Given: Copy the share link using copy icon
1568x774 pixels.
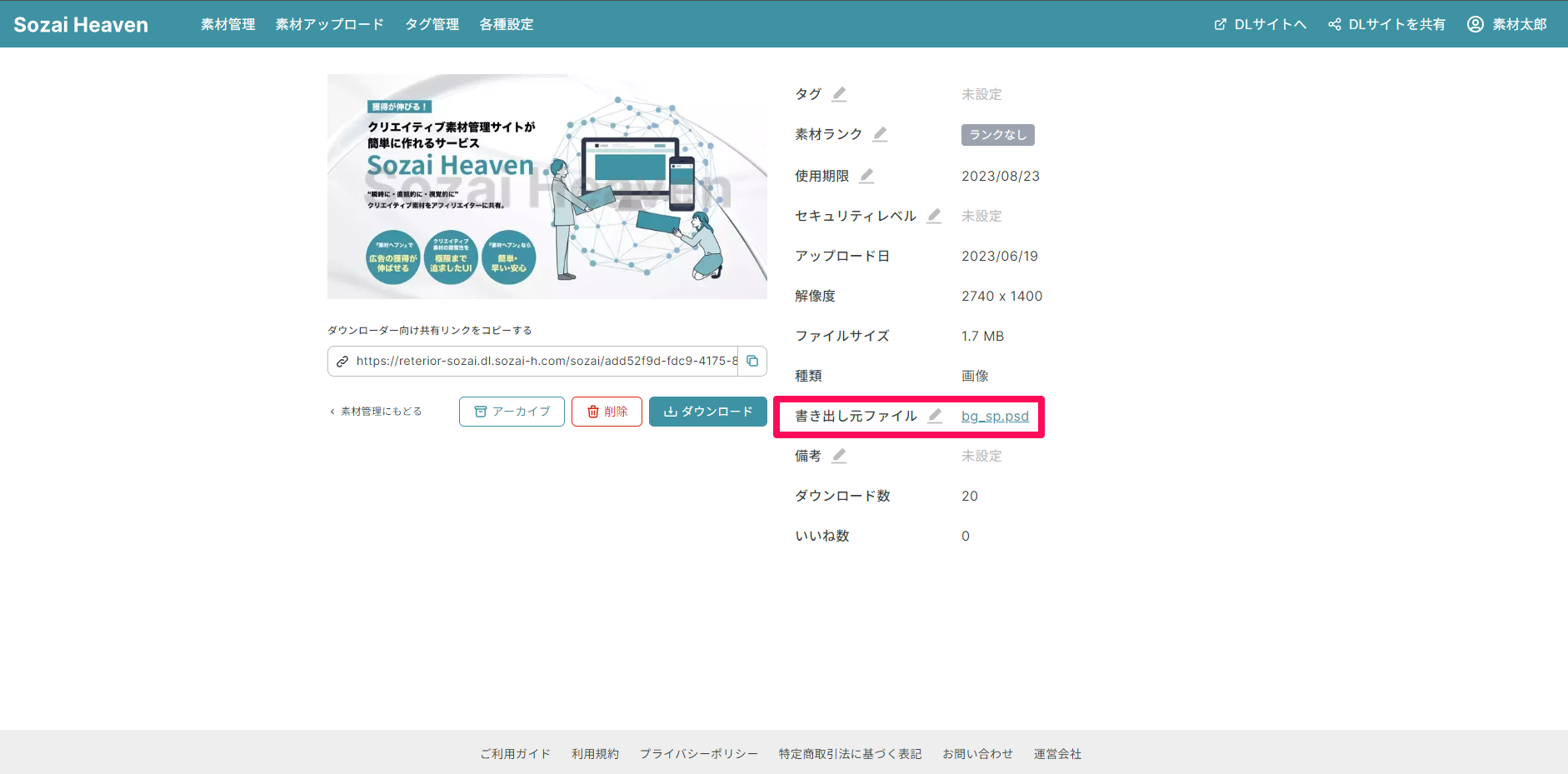Looking at the screenshot, I should pos(752,361).
